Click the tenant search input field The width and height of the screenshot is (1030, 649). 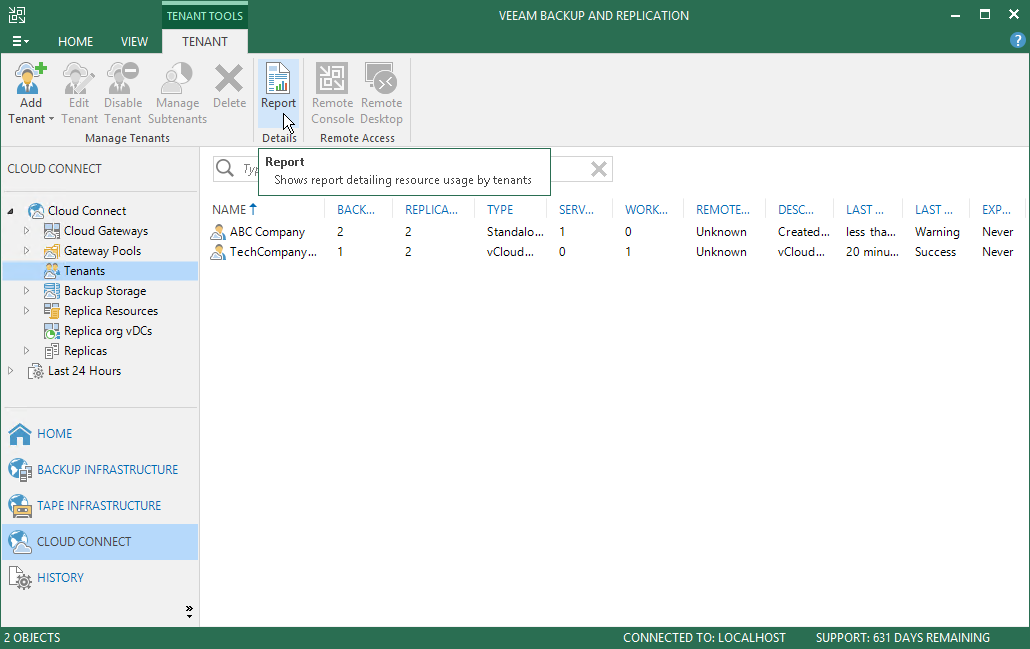[413, 169]
